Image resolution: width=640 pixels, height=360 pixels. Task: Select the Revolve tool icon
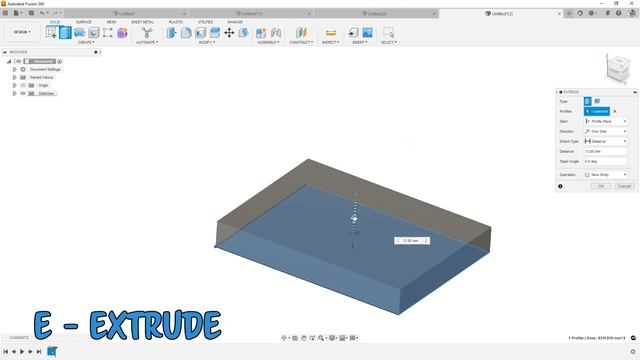(x=80, y=32)
